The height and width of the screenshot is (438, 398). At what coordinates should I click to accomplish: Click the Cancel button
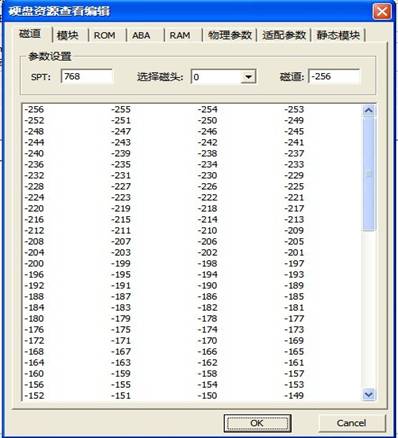click(351, 423)
